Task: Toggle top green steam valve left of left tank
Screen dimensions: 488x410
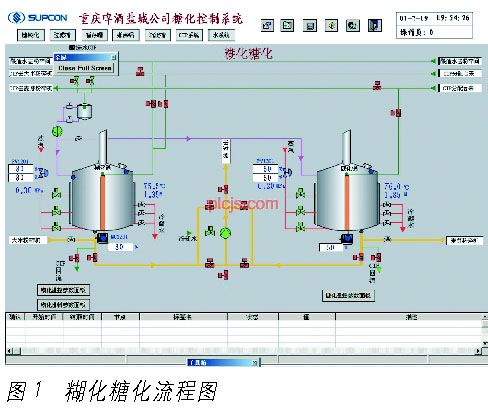Action: pyautogui.click(x=56, y=193)
